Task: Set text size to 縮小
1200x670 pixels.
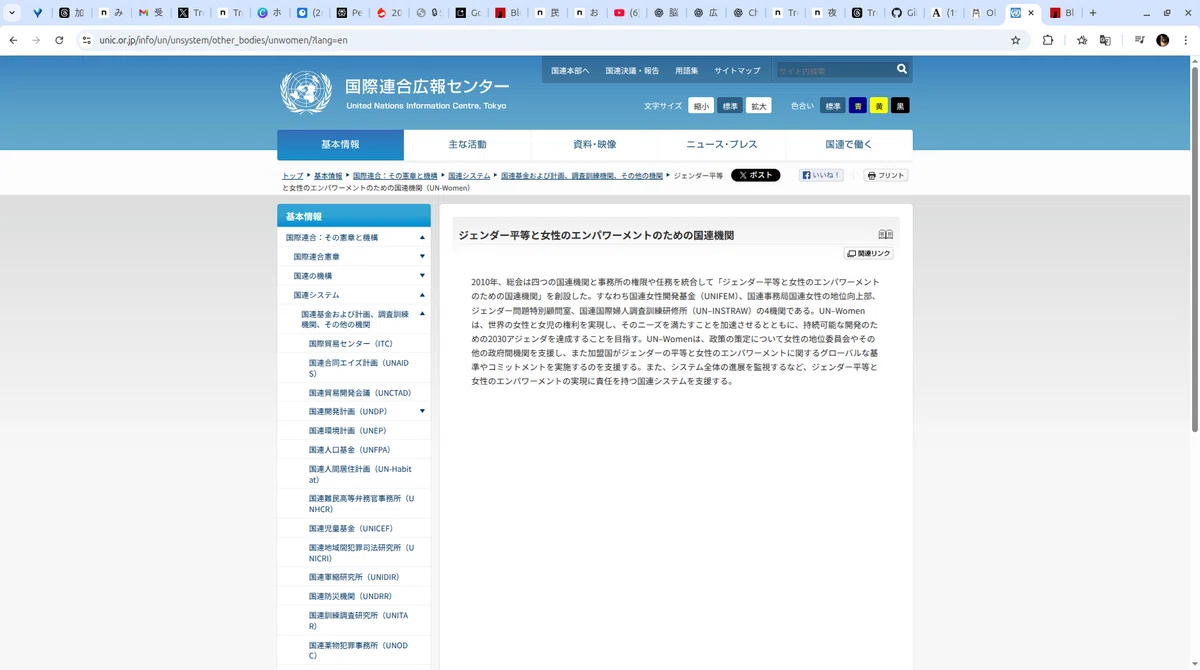Action: (701, 106)
